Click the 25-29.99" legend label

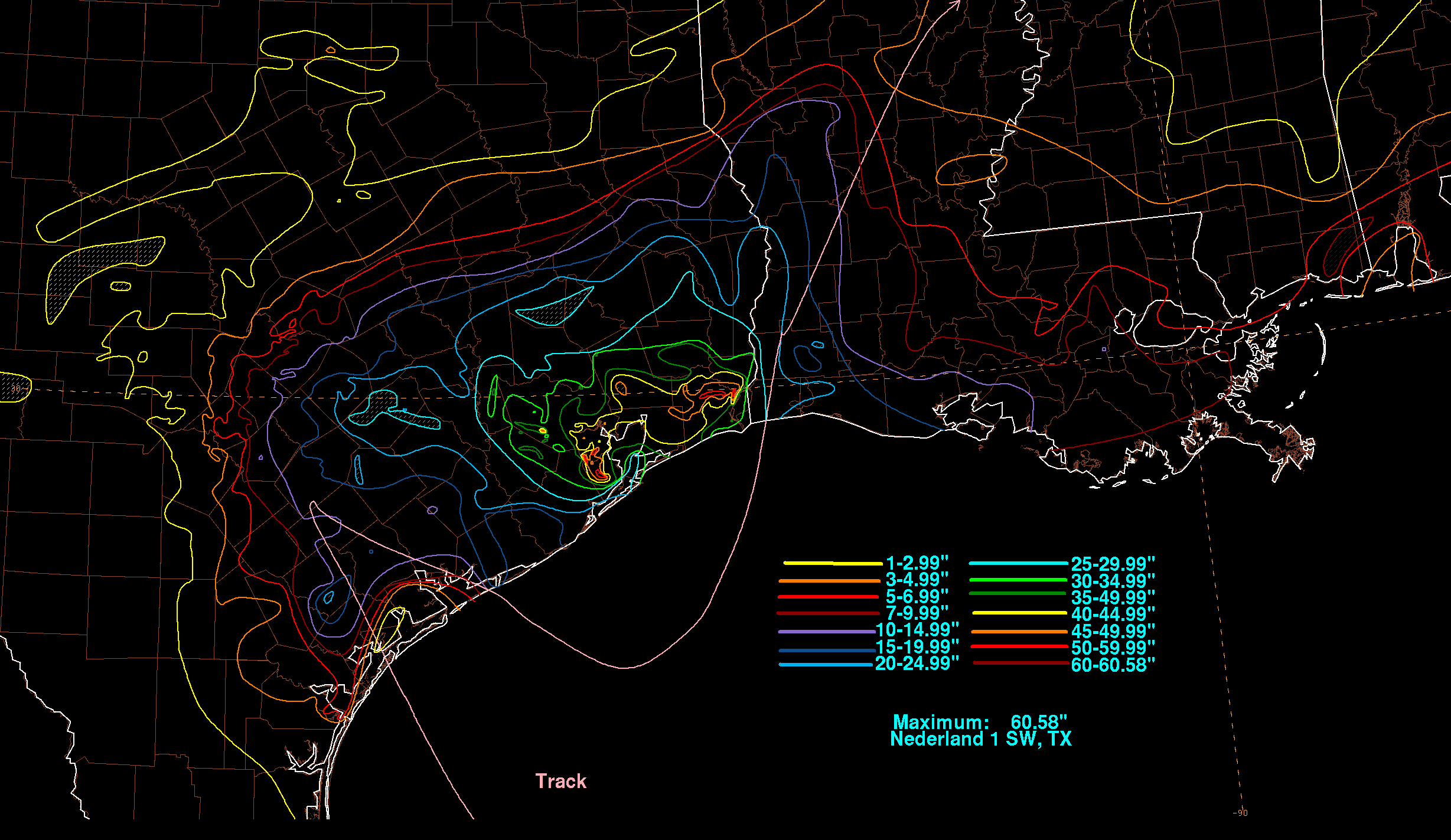1113,564
